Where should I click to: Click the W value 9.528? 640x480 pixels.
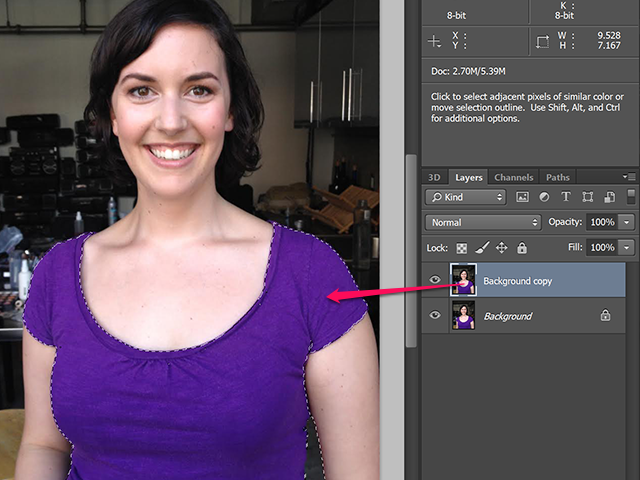[x=609, y=36]
